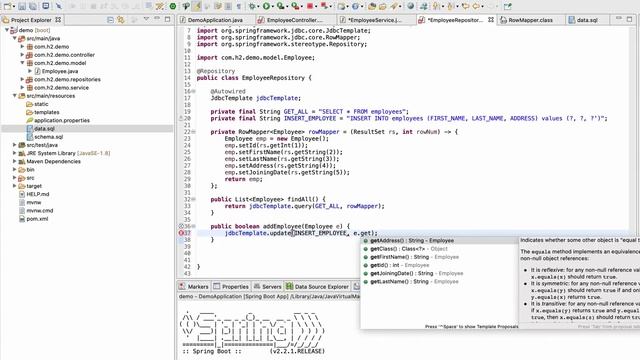Collapse the src/main/java folder
This screenshot has height=360, width=640.
coord(15,38)
